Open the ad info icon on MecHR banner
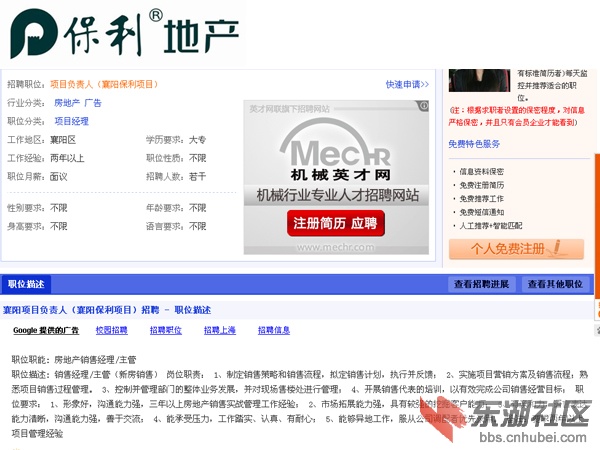600x450 pixels. pos(423,106)
